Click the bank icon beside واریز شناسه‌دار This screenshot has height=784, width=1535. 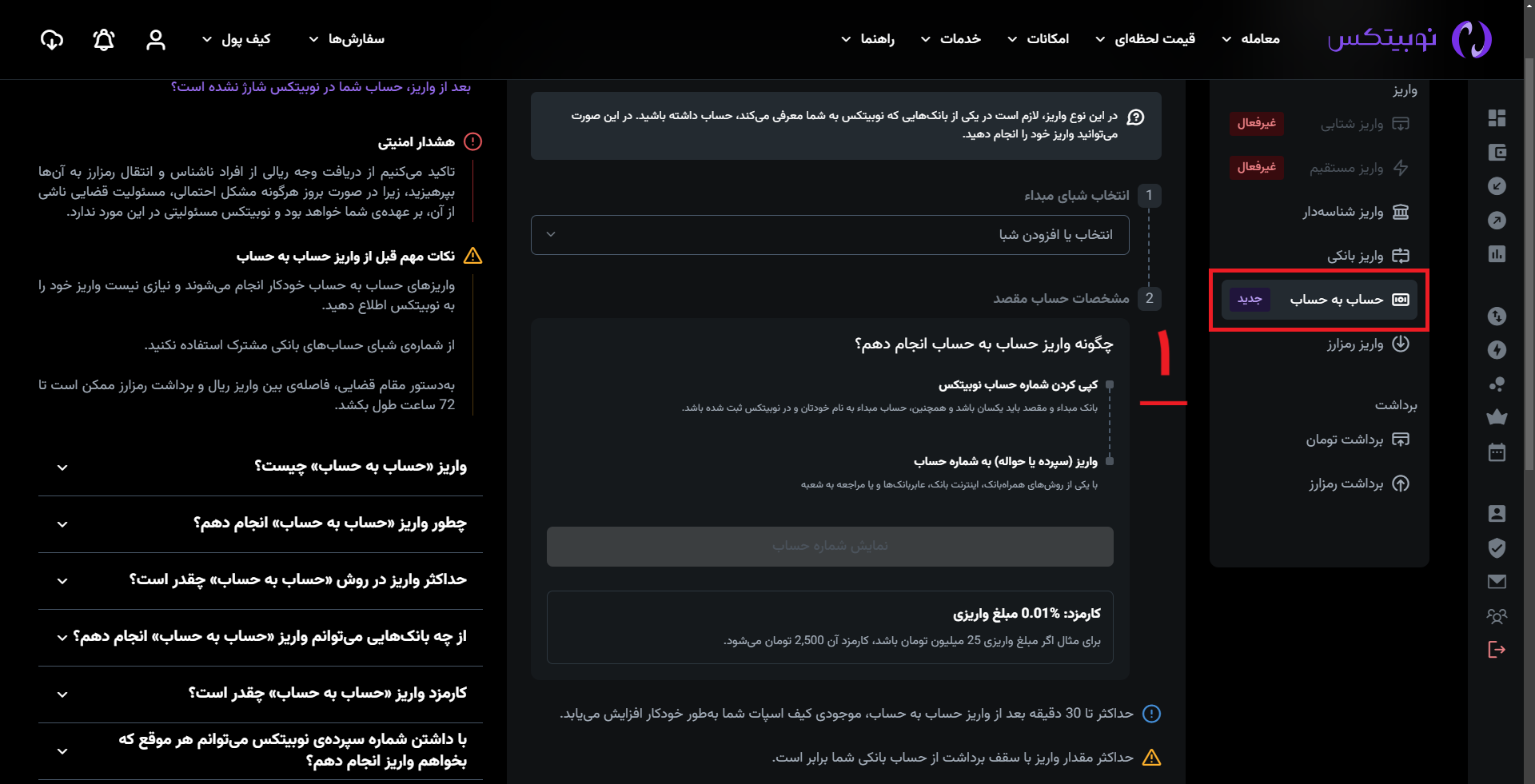[1401, 212]
